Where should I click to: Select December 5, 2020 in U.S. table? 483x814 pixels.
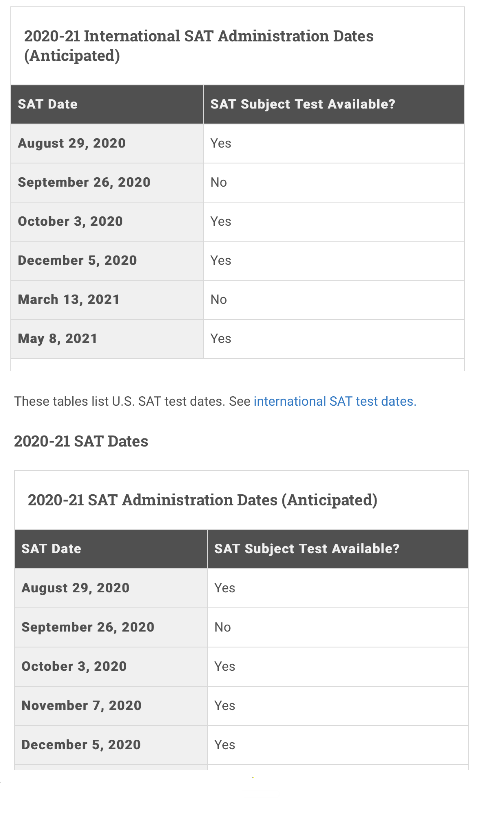(x=81, y=744)
